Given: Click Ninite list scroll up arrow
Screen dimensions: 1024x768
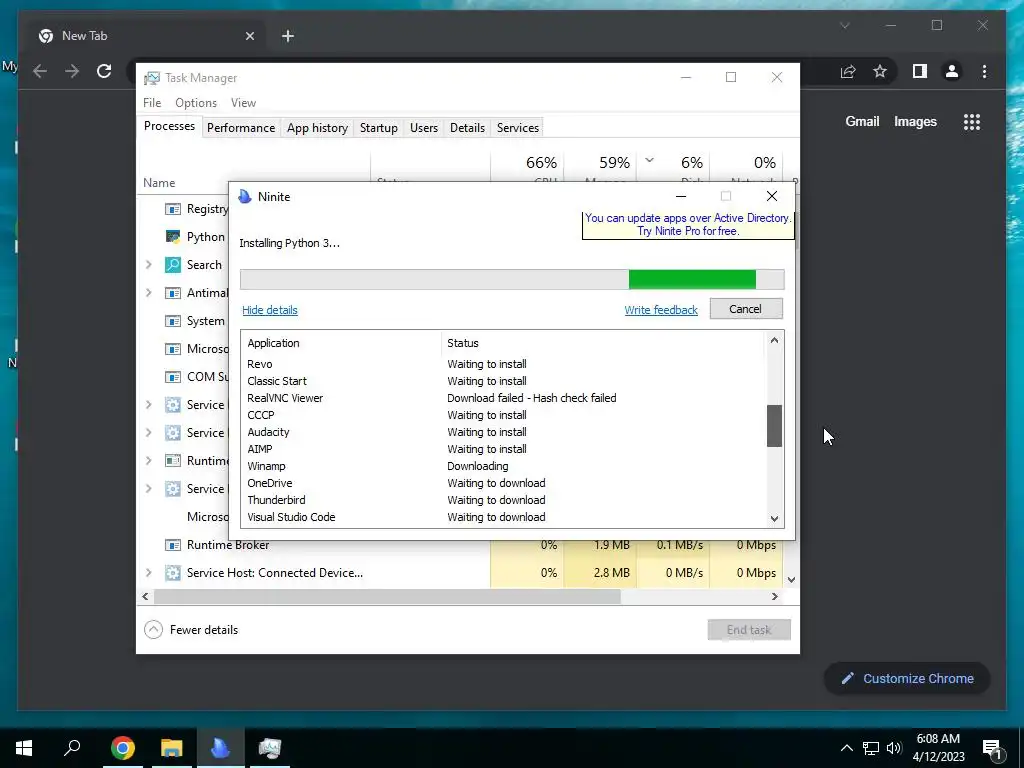Looking at the screenshot, I should click(x=774, y=340).
